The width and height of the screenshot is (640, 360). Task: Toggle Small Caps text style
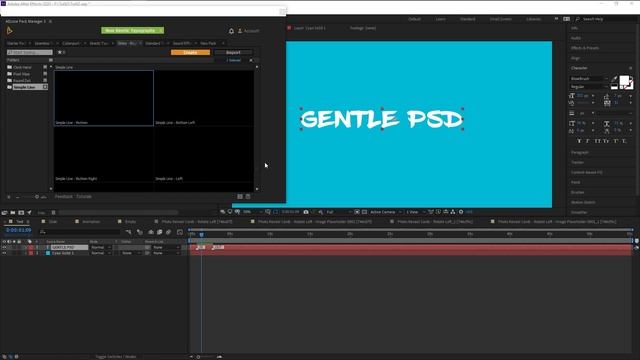(606, 141)
